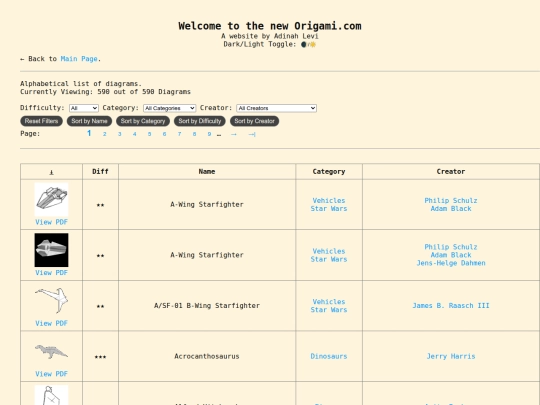
Task: Click Sort by Name button
Action: pos(89,121)
